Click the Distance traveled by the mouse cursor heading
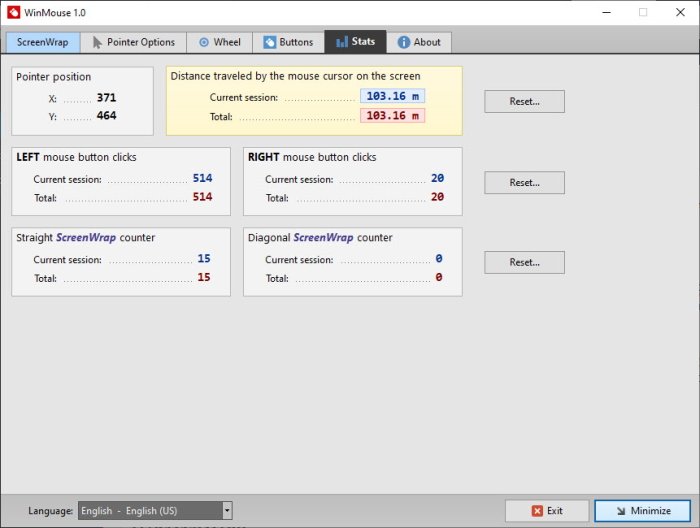Image resolution: width=700 pixels, height=528 pixels. (295, 76)
